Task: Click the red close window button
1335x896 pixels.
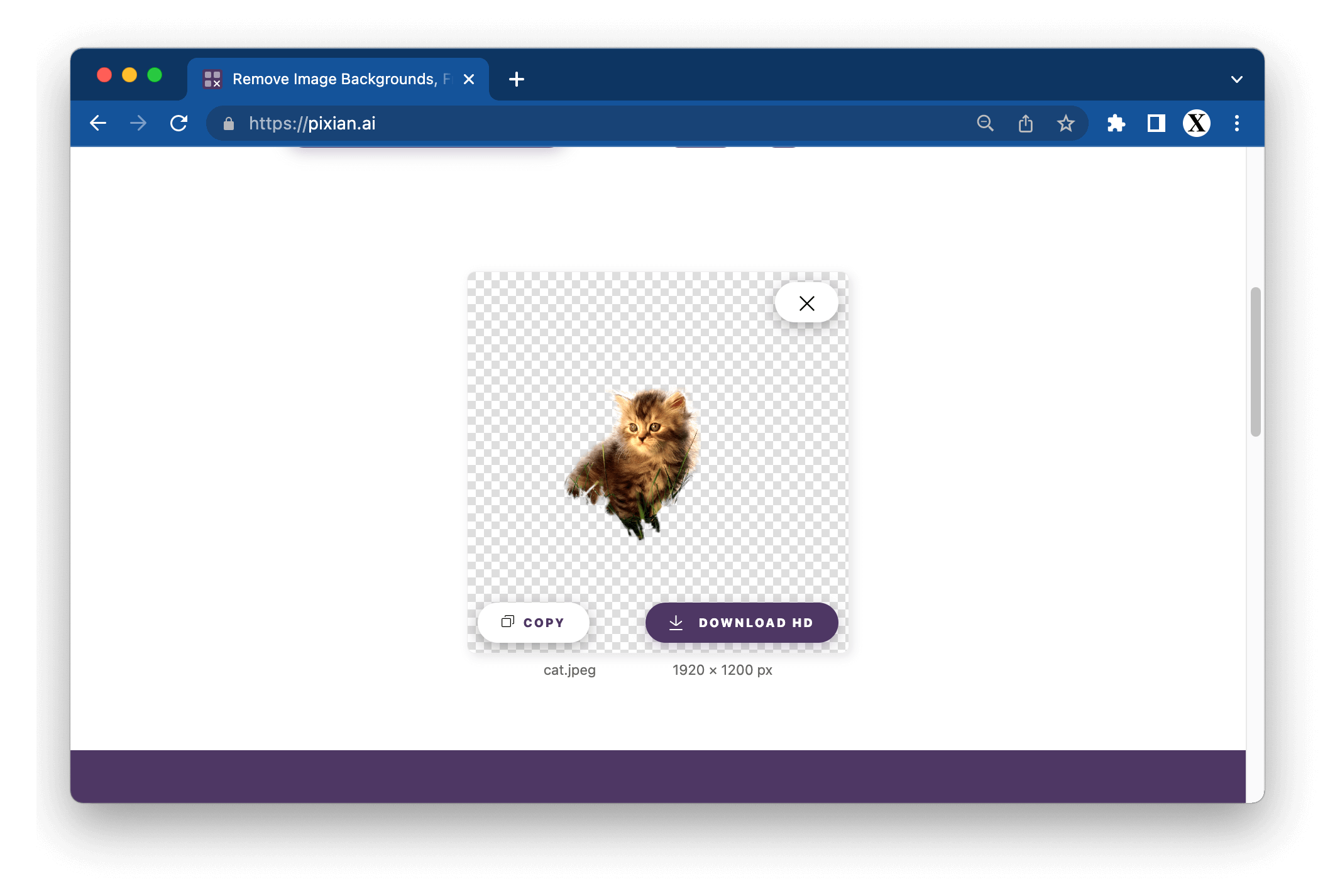Action: pos(104,75)
